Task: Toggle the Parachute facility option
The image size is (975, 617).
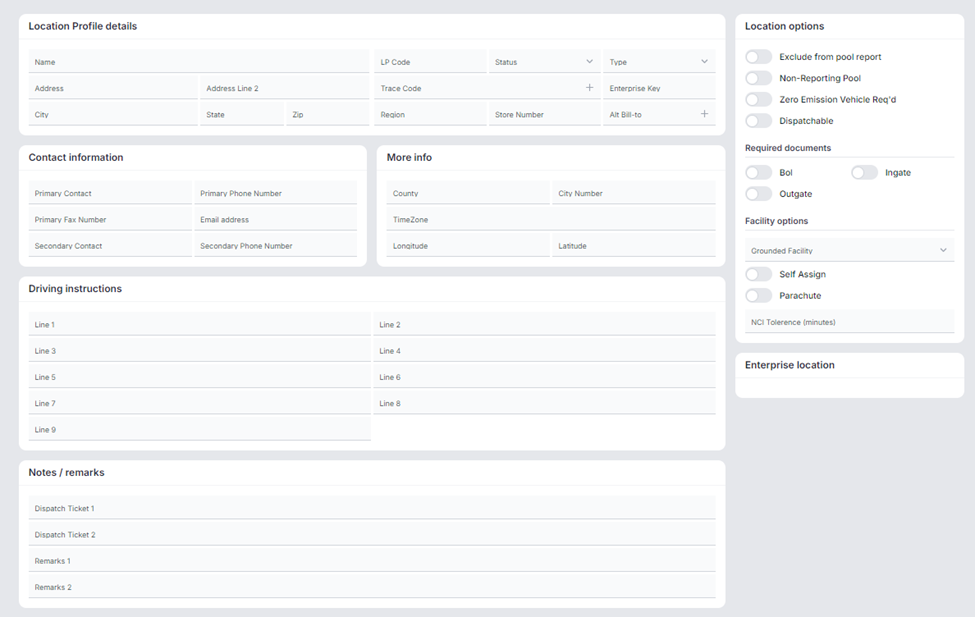Action: click(x=759, y=296)
